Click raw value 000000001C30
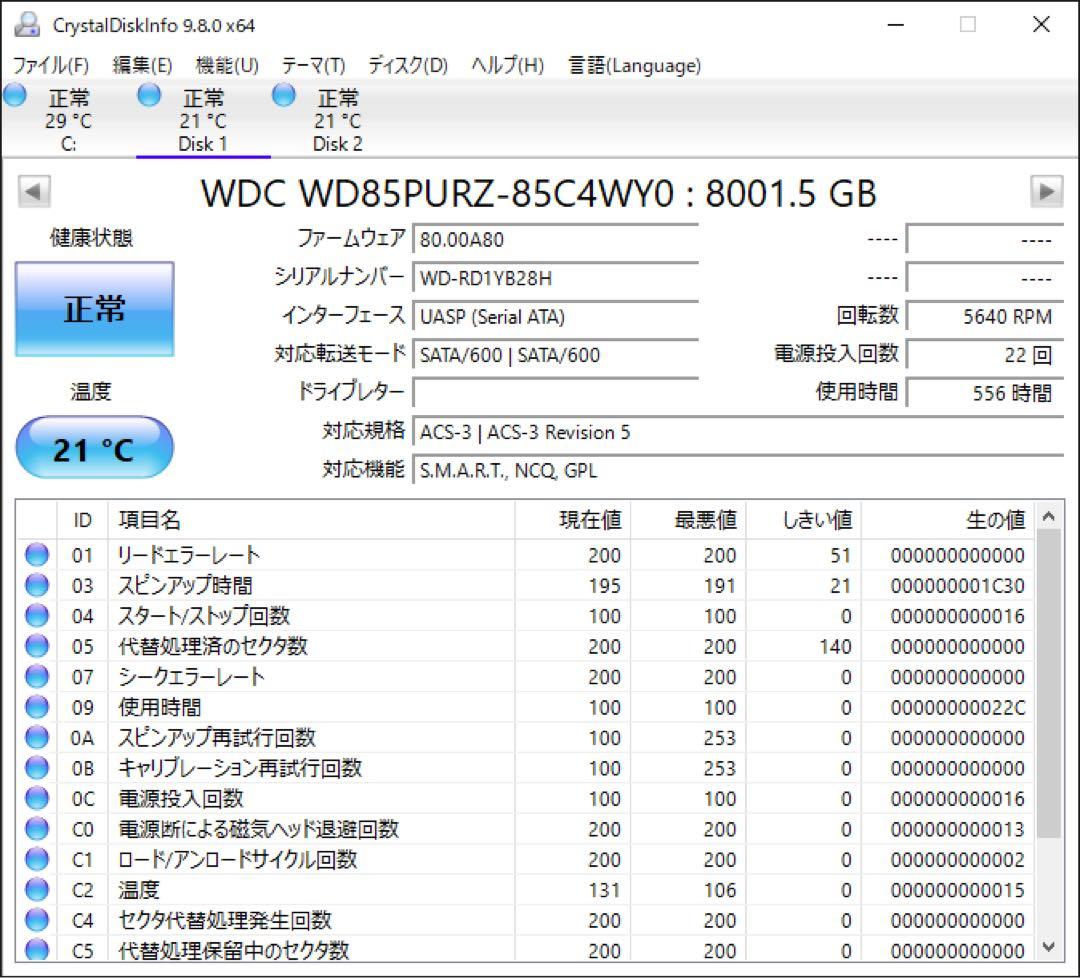Screen dimensions: 1080x978 [957, 585]
